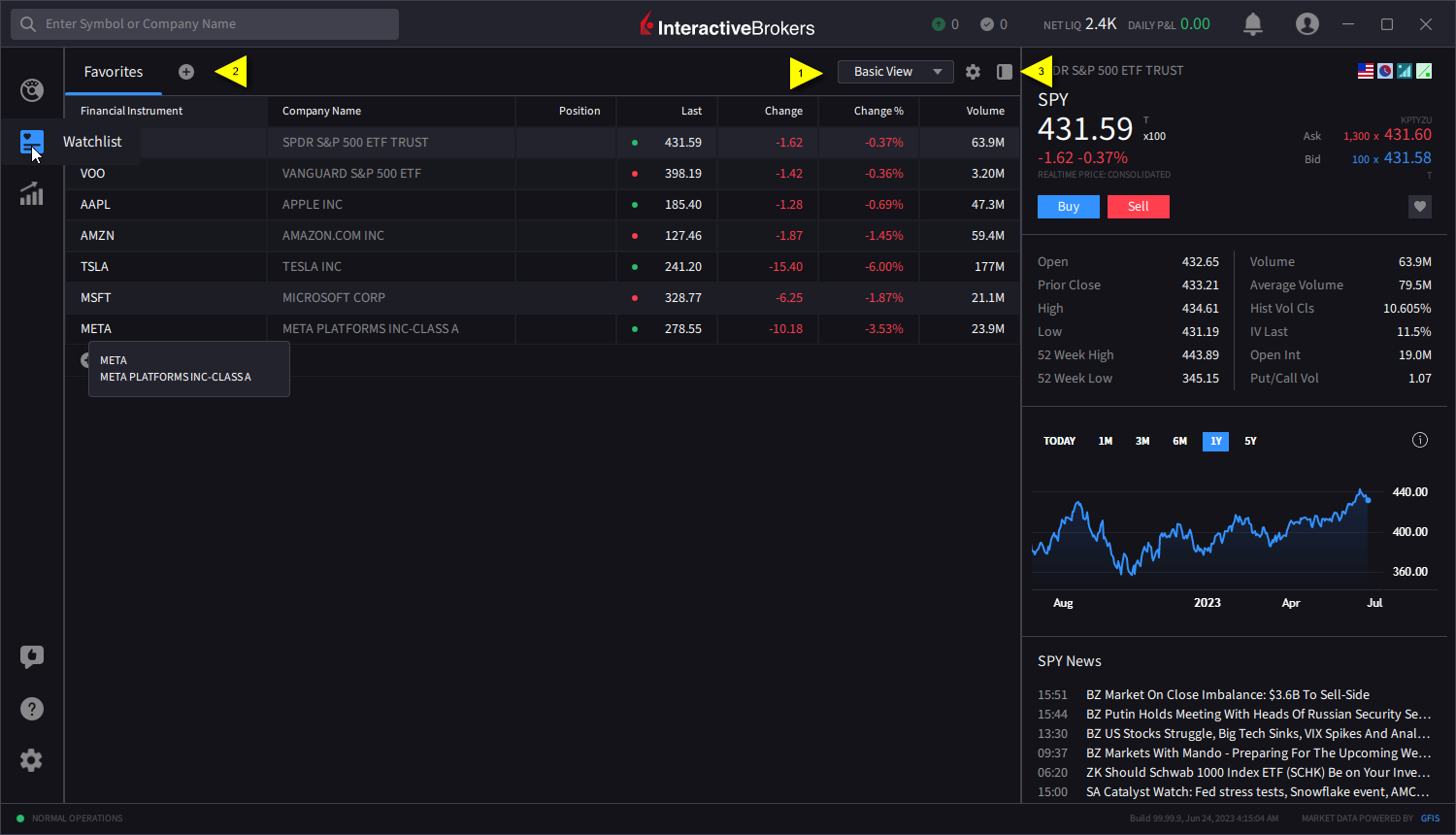Open the user account avatar
The image size is (1456, 835).
pyautogui.click(x=1307, y=24)
